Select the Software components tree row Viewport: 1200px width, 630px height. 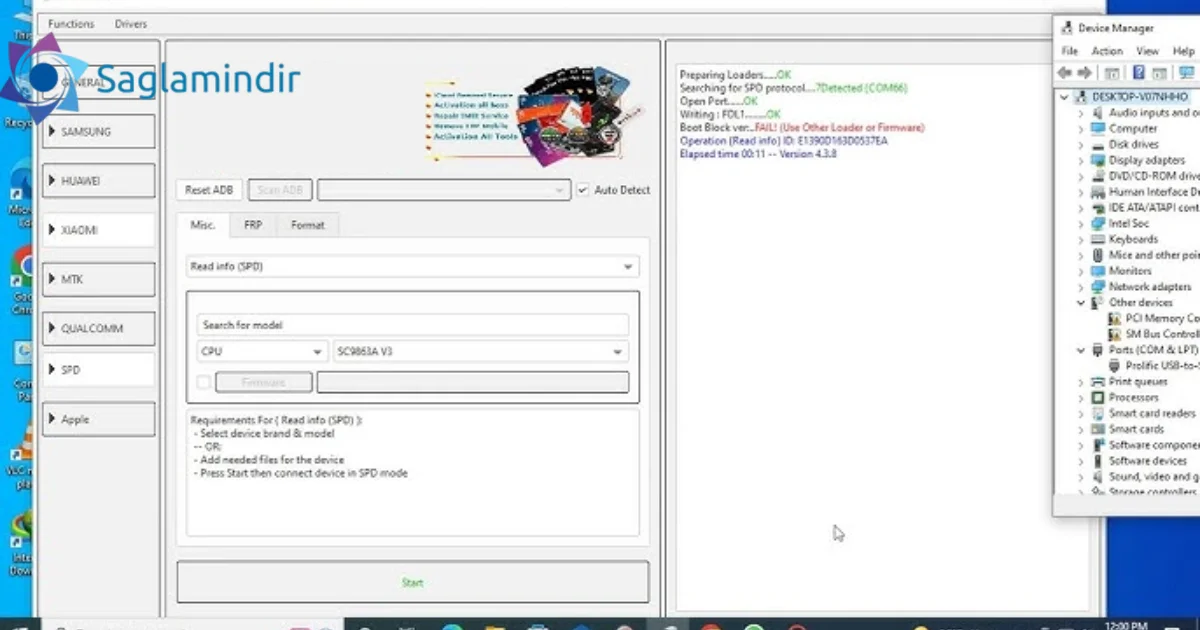pos(1146,445)
